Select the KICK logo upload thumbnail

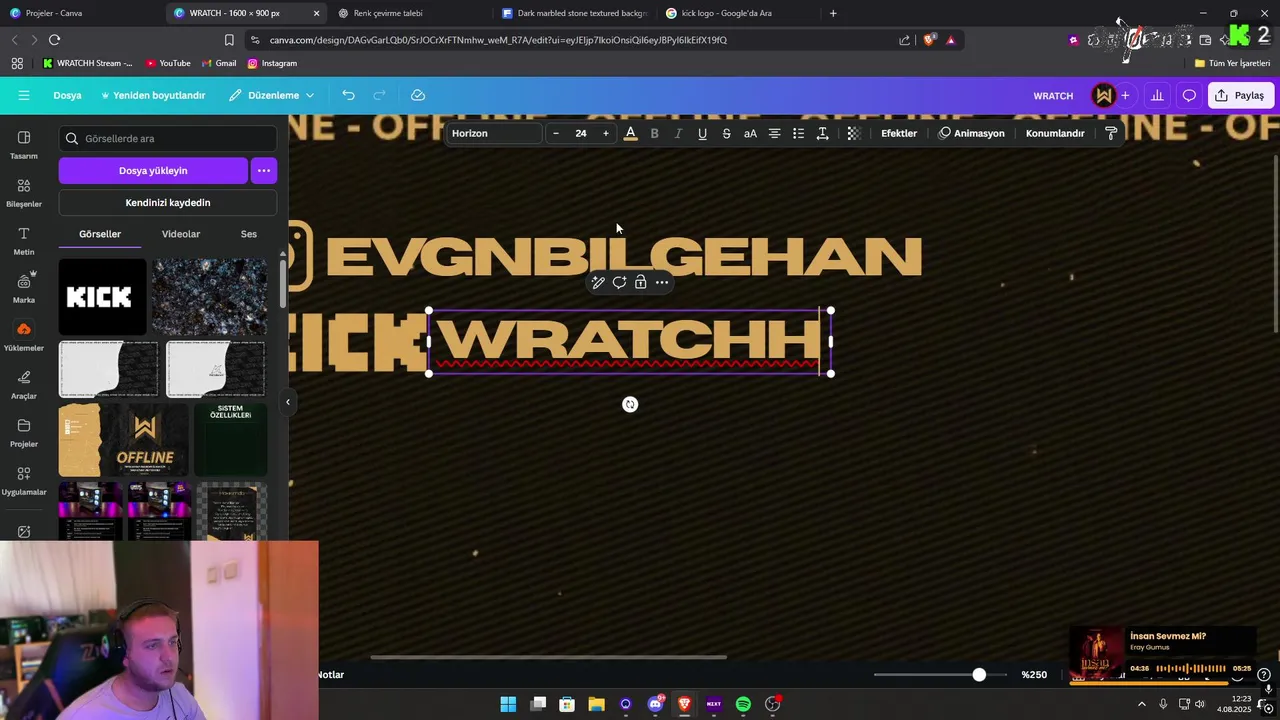pyautogui.click(x=102, y=297)
